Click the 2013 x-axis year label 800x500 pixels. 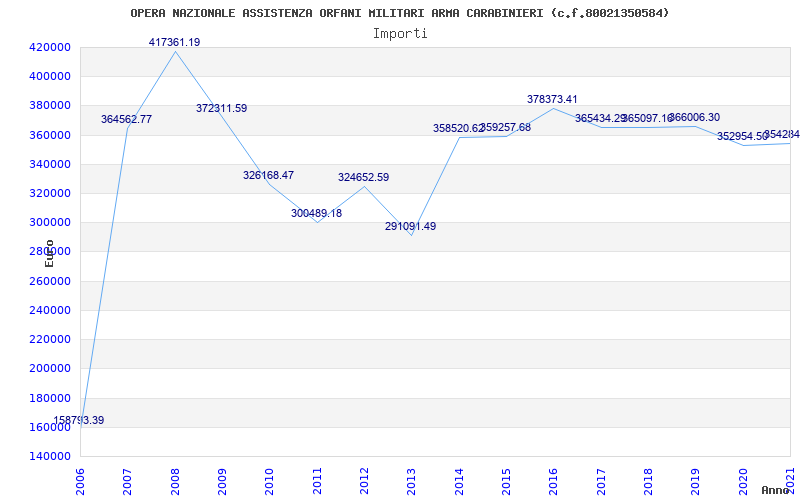(x=412, y=482)
